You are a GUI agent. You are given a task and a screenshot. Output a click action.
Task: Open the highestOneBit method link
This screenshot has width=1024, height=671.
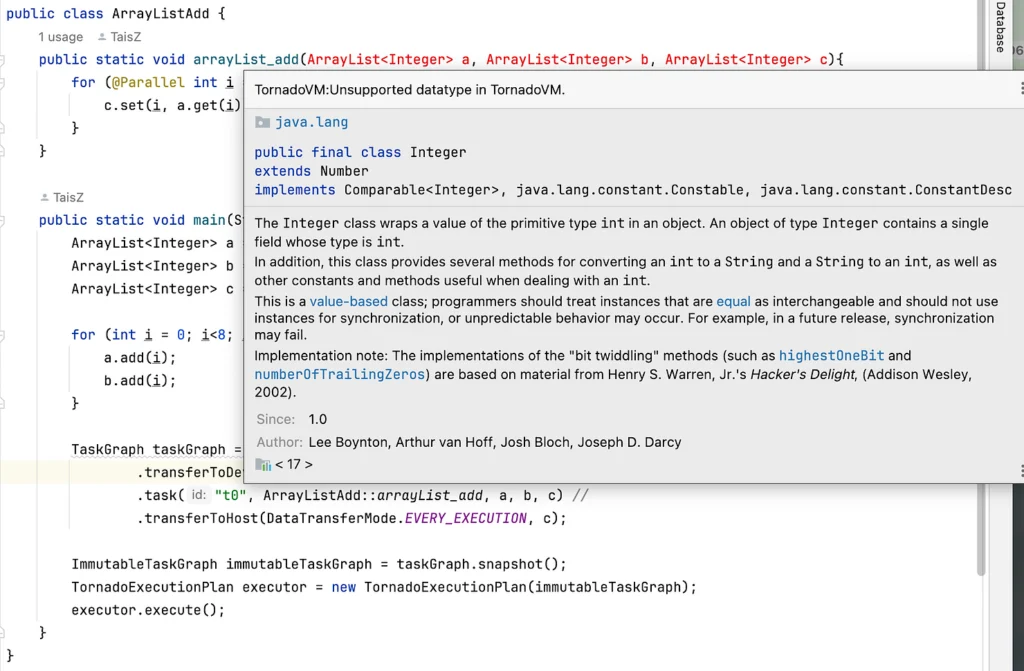coord(831,355)
